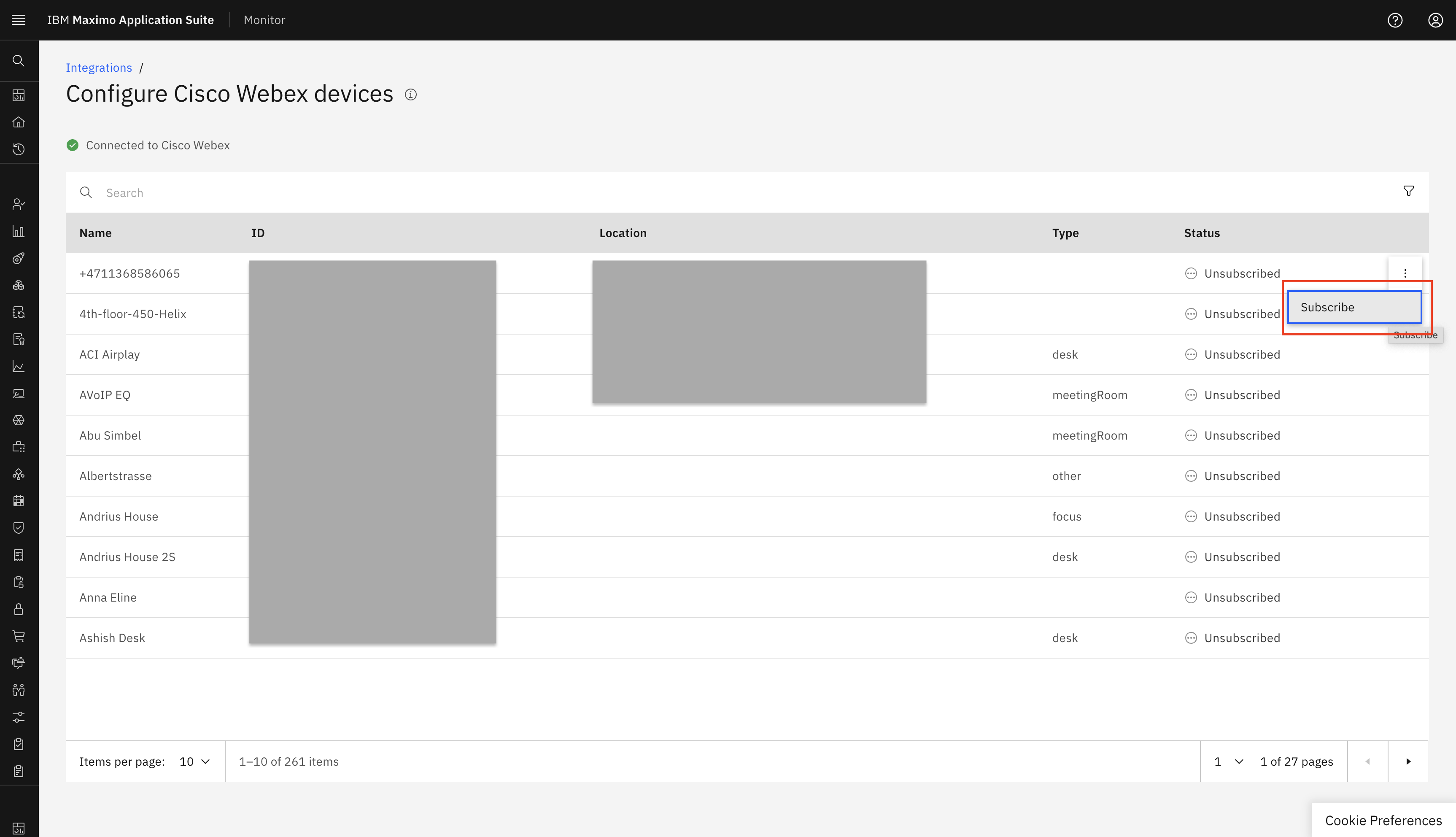Image resolution: width=1456 pixels, height=837 pixels.
Task: Open the belt-drive pulley icon in sidebar
Action: pos(19,258)
